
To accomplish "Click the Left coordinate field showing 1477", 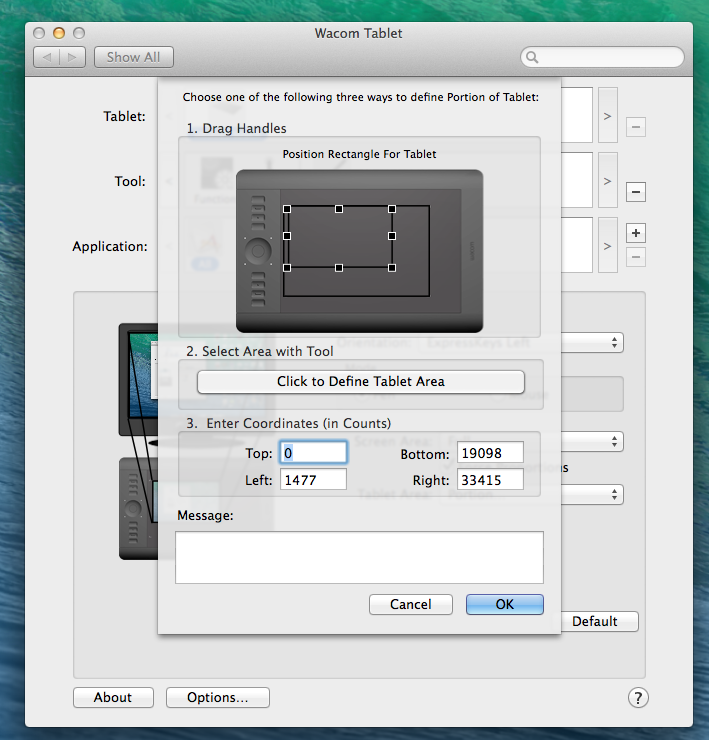I will [313, 479].
